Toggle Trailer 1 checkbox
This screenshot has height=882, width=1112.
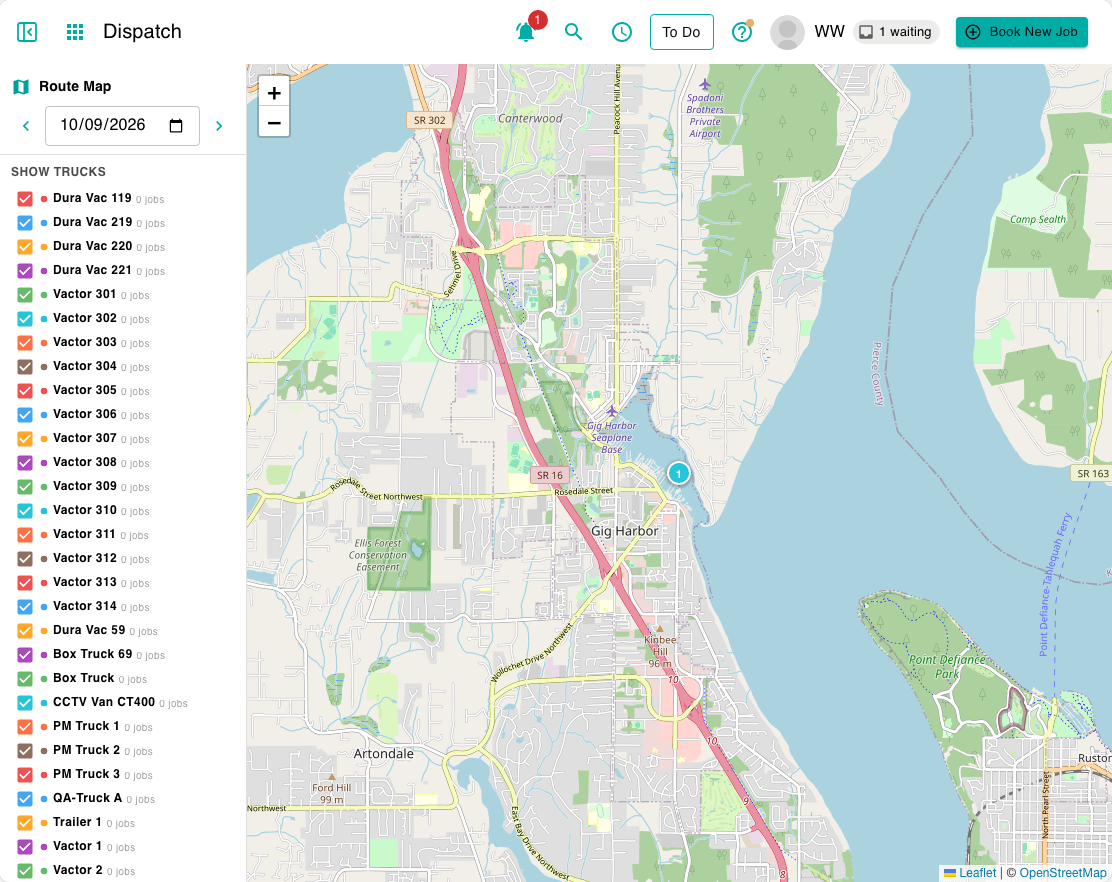pyautogui.click(x=25, y=823)
